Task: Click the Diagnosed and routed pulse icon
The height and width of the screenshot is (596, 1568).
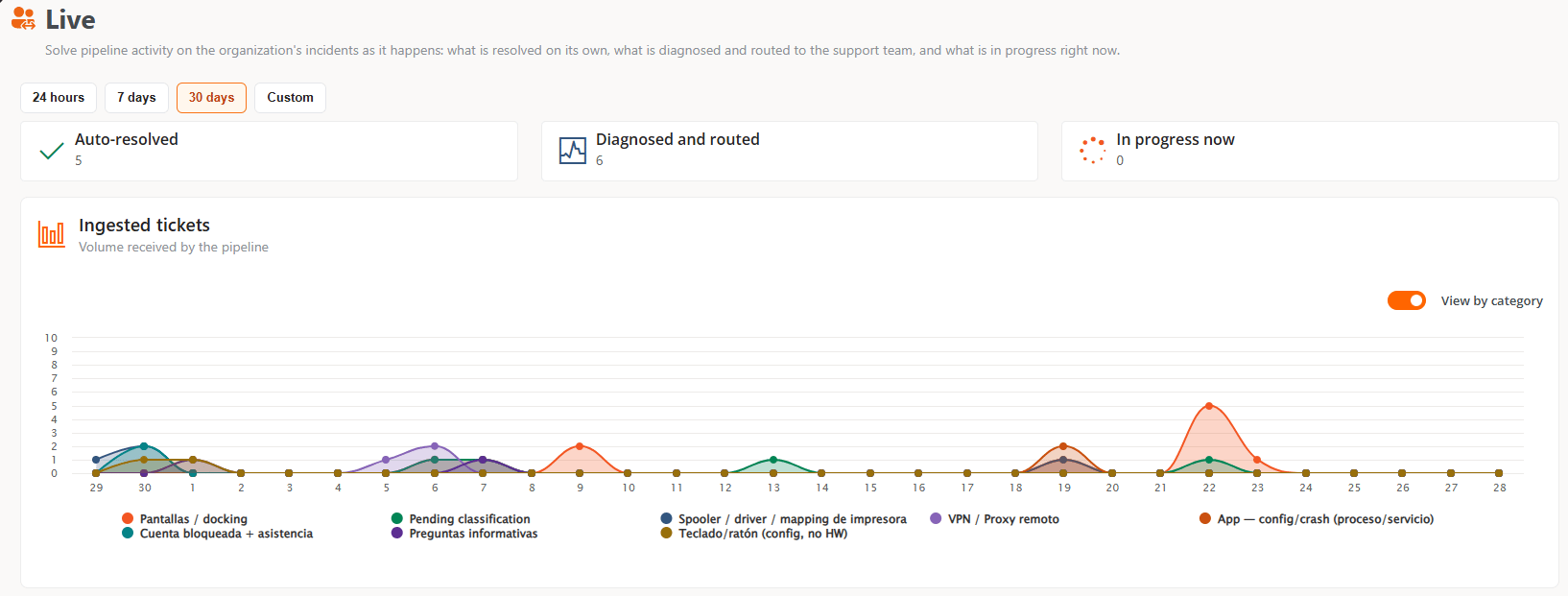Action: click(573, 151)
